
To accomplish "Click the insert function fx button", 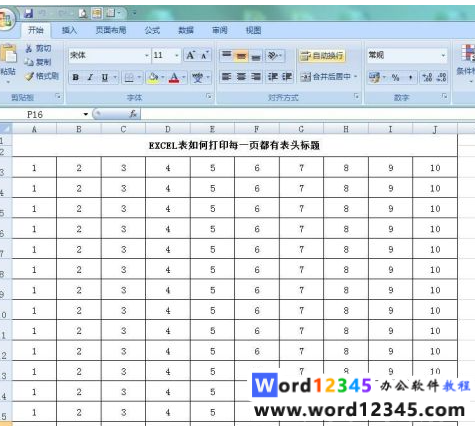I will 133,114.
